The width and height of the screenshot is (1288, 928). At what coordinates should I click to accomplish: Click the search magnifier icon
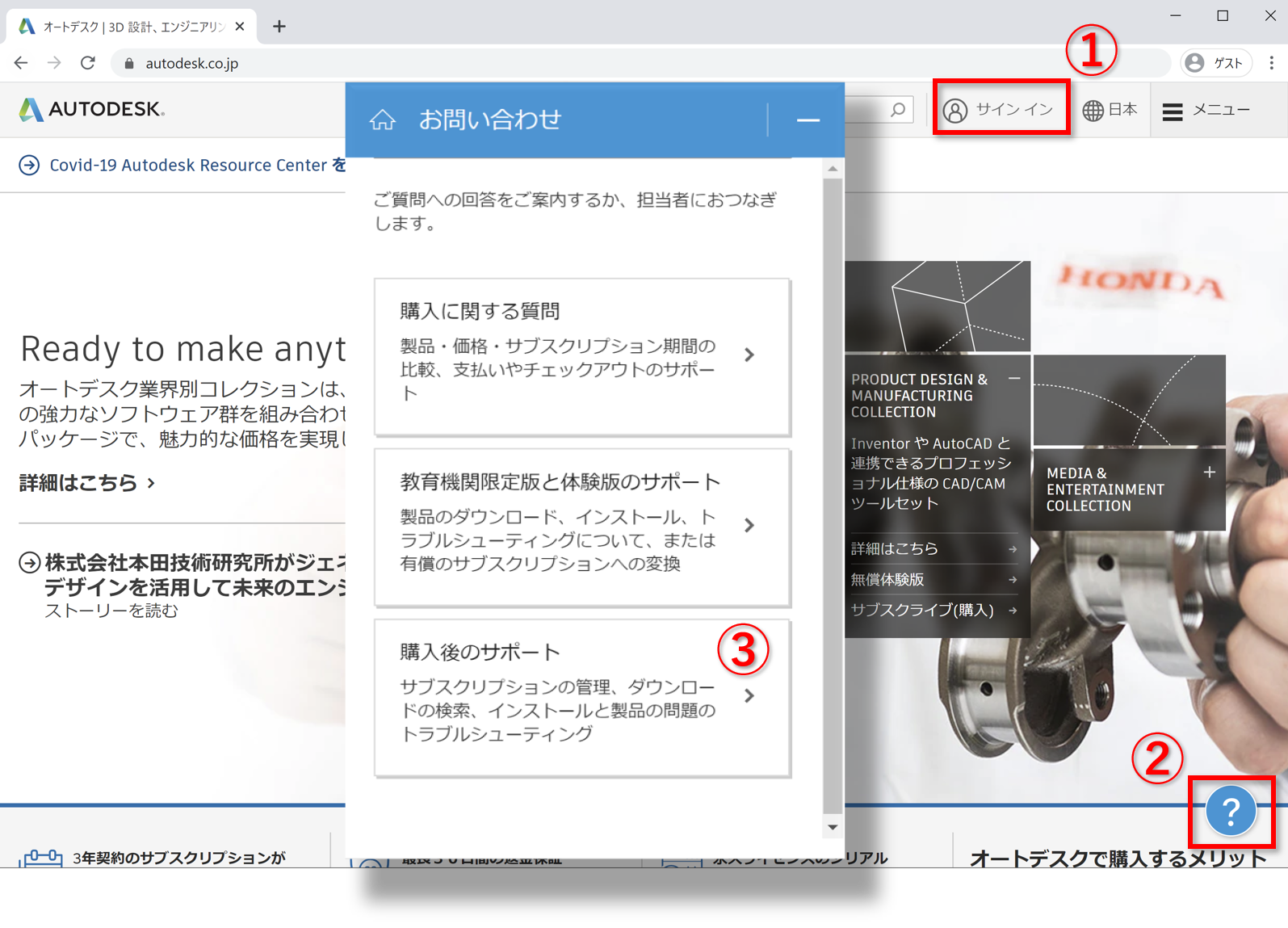coord(898,109)
